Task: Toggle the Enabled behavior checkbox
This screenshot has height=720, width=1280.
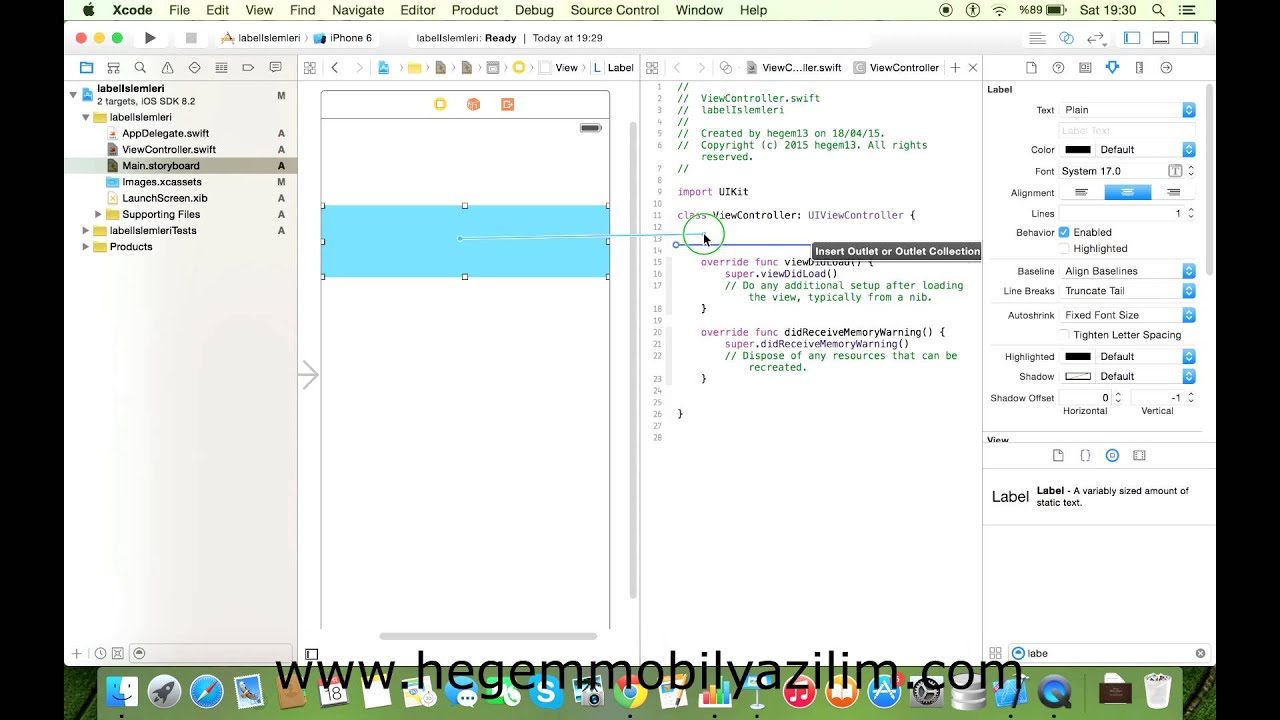Action: click(1064, 232)
